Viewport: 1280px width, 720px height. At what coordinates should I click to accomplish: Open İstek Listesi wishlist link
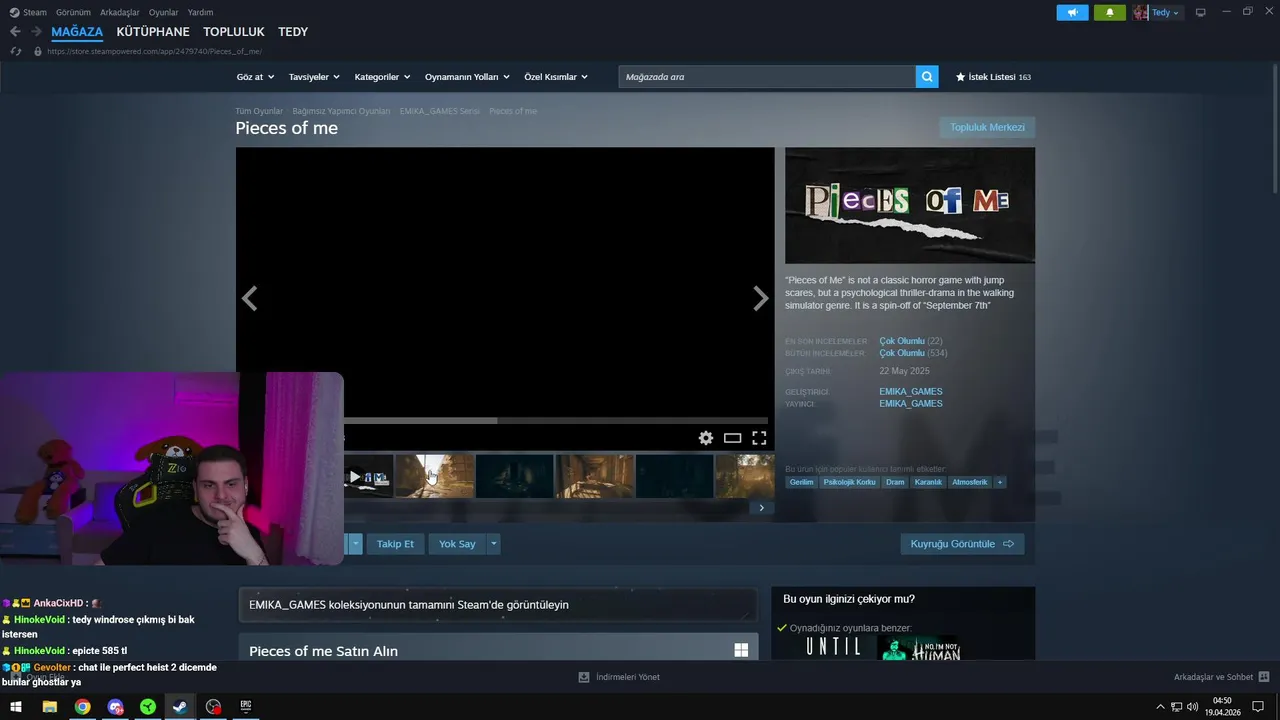click(x=993, y=77)
